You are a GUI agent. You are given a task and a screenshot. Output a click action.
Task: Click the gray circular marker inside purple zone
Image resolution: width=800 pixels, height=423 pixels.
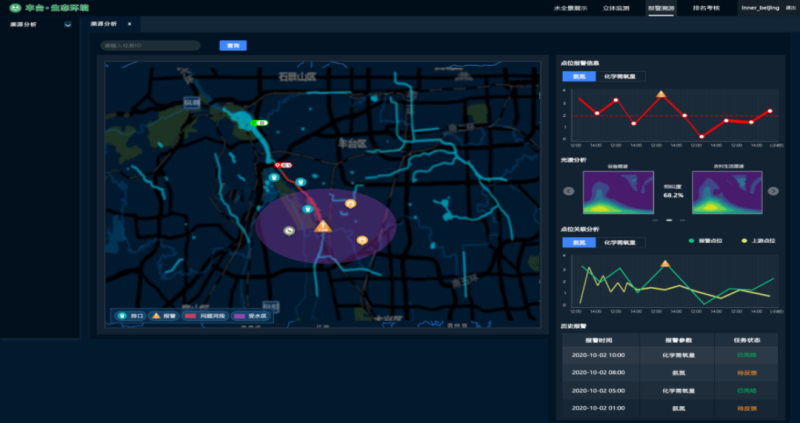pos(288,231)
